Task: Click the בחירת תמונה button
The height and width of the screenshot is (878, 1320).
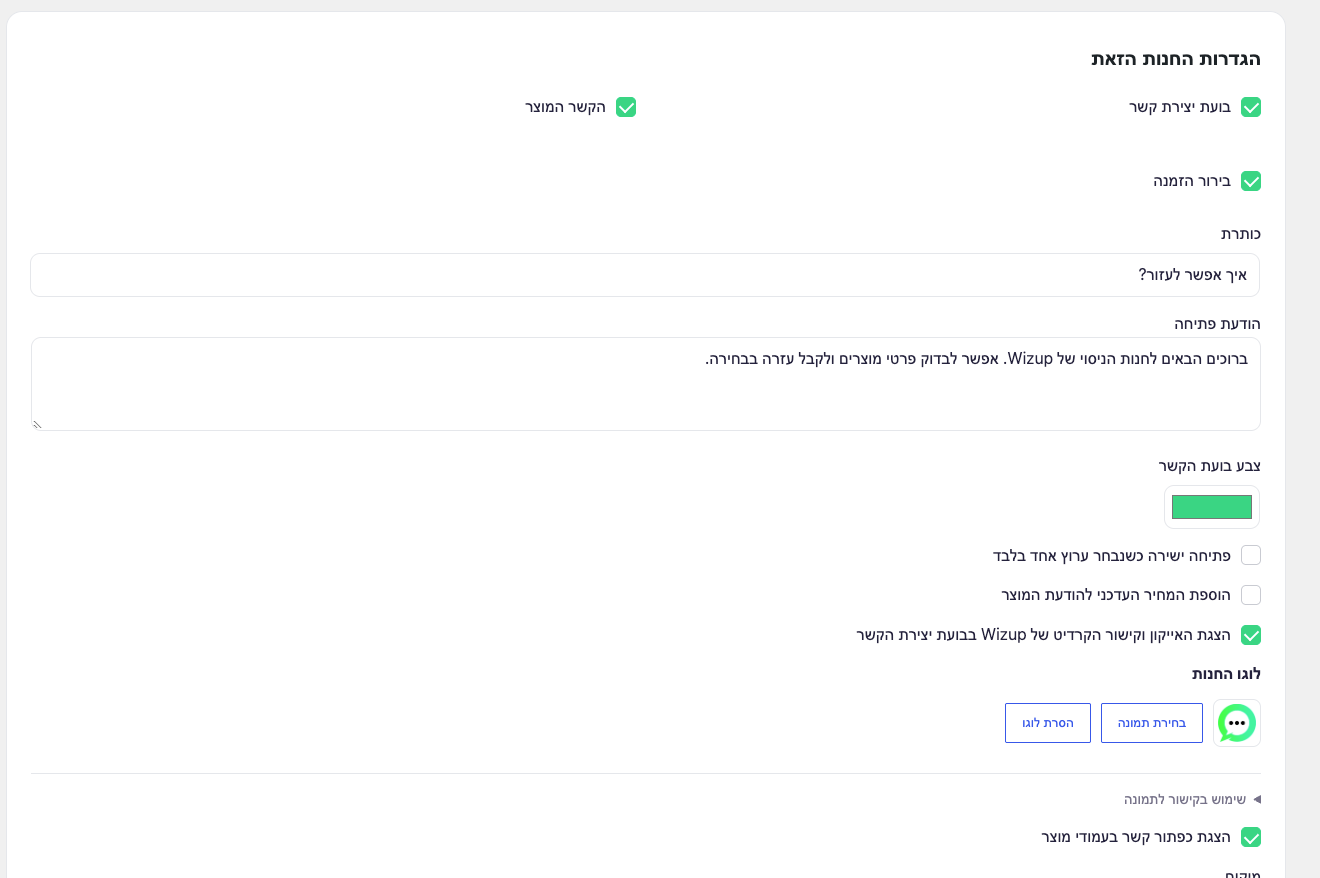Action: 1152,723
